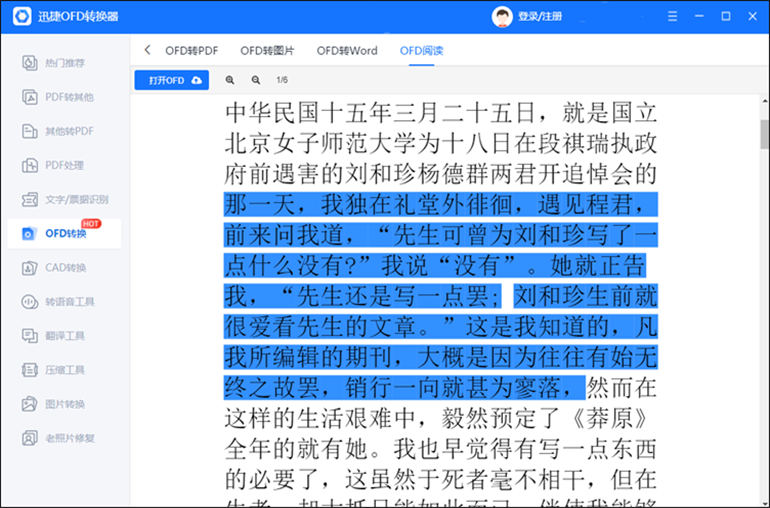Switch to the OFD转PDF tab
Viewport: 770px width, 508px height.
point(192,51)
